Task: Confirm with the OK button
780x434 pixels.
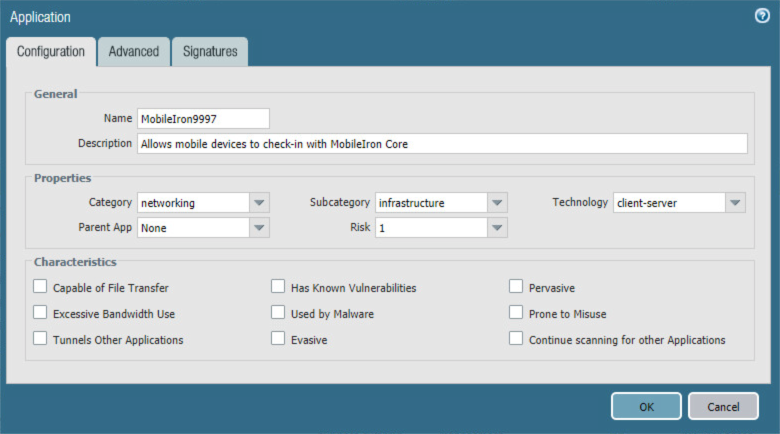Action: tap(646, 406)
